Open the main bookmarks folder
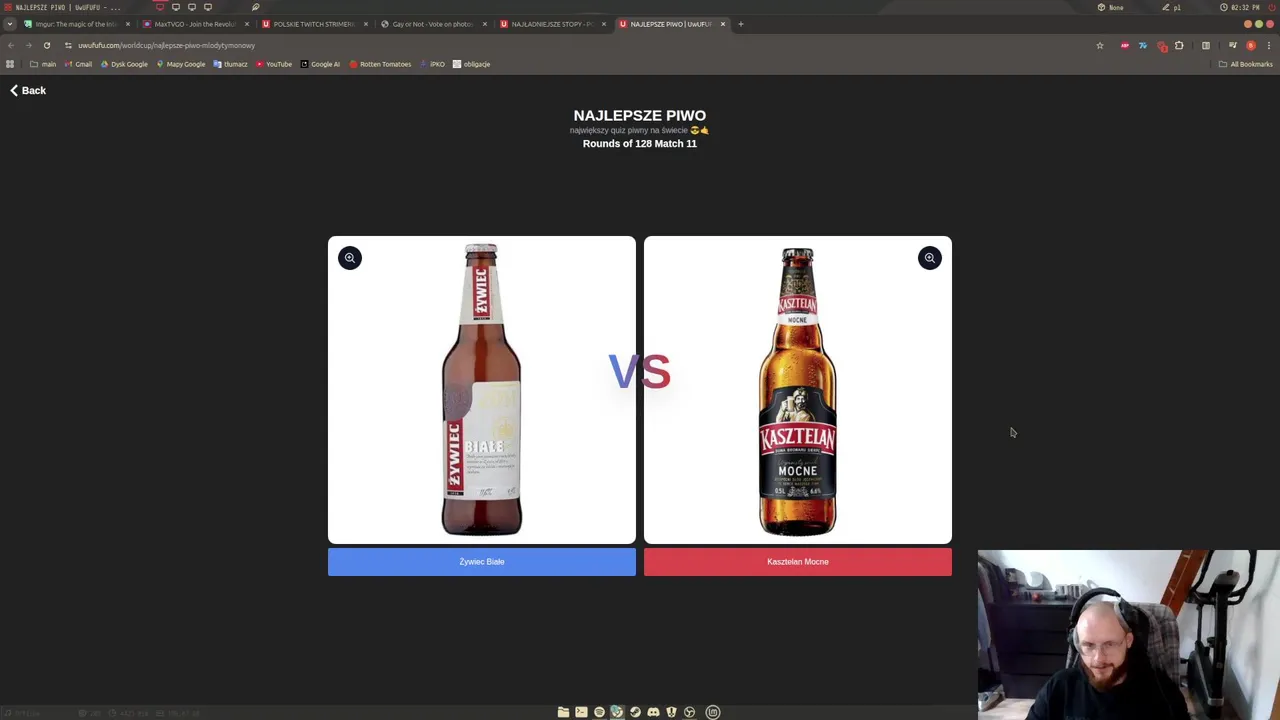Screen dimensions: 1280x720 [43, 64]
